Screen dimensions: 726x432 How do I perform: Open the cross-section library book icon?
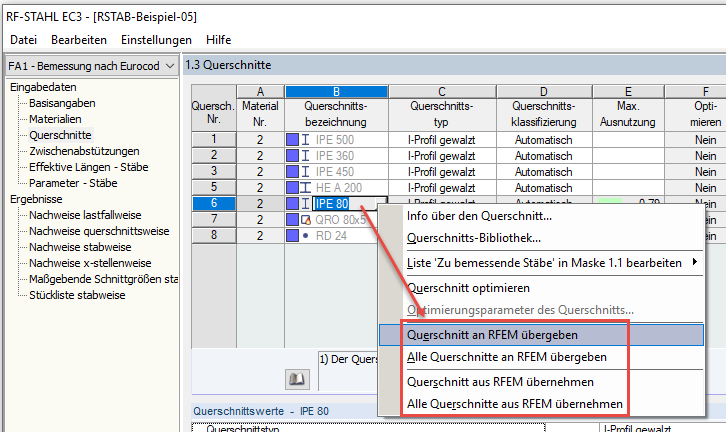(297, 380)
